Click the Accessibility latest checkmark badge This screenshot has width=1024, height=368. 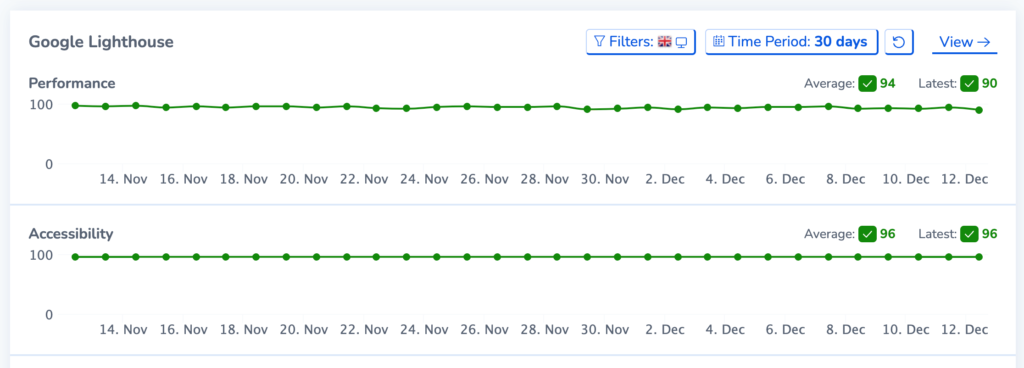[969, 234]
